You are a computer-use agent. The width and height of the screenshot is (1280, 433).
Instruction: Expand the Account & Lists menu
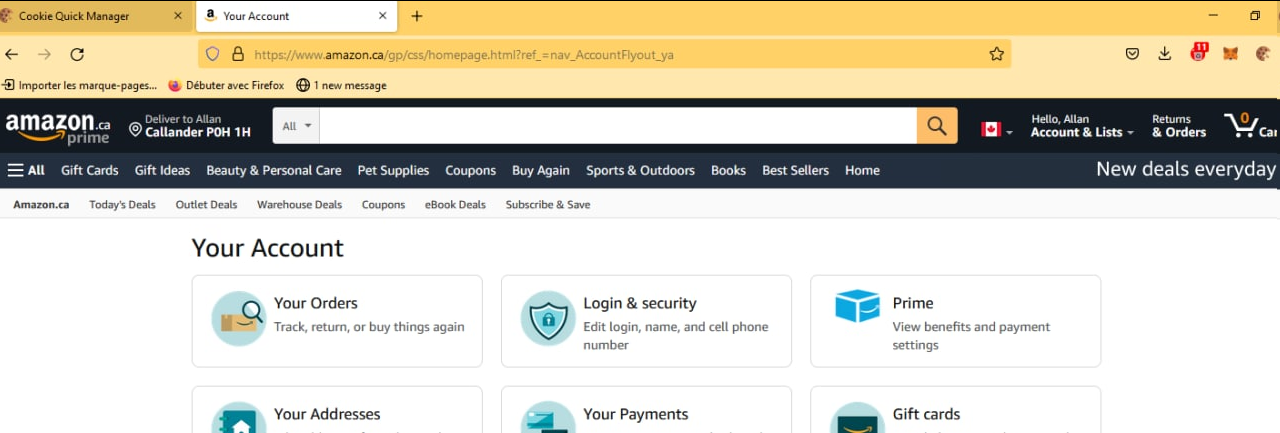[x=1082, y=126]
